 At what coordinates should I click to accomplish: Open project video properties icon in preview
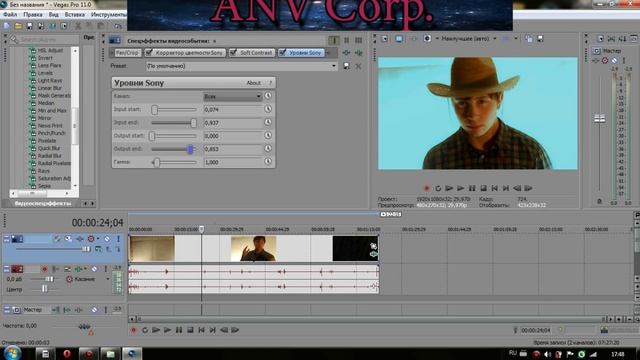[384, 39]
